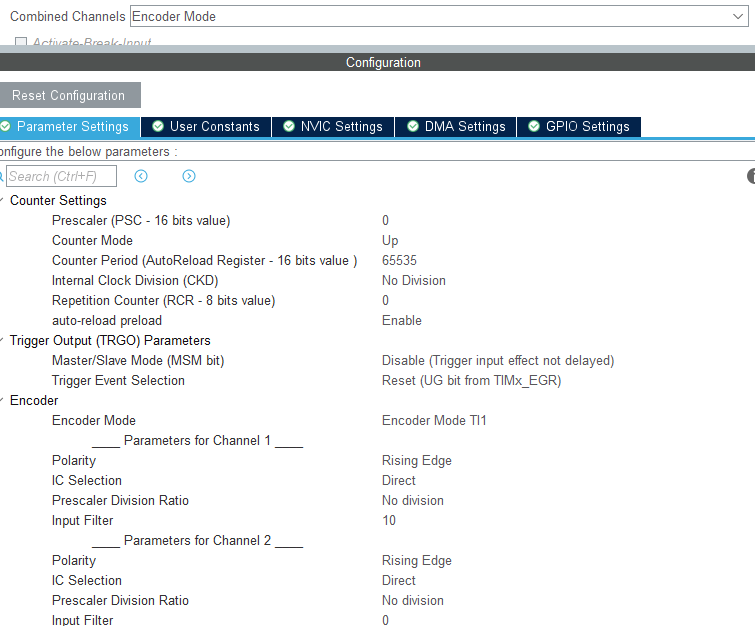Collapse the Counter Settings group

[1, 200]
